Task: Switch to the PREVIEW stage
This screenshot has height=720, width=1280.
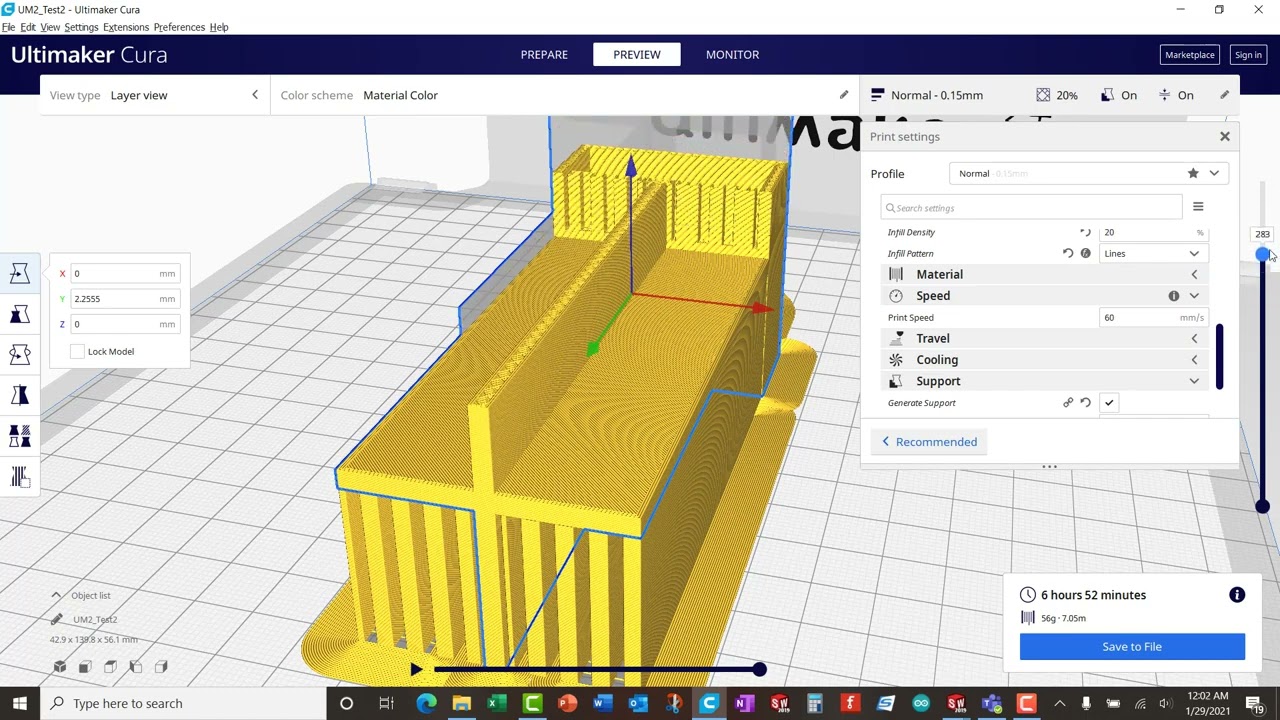Action: tap(637, 55)
